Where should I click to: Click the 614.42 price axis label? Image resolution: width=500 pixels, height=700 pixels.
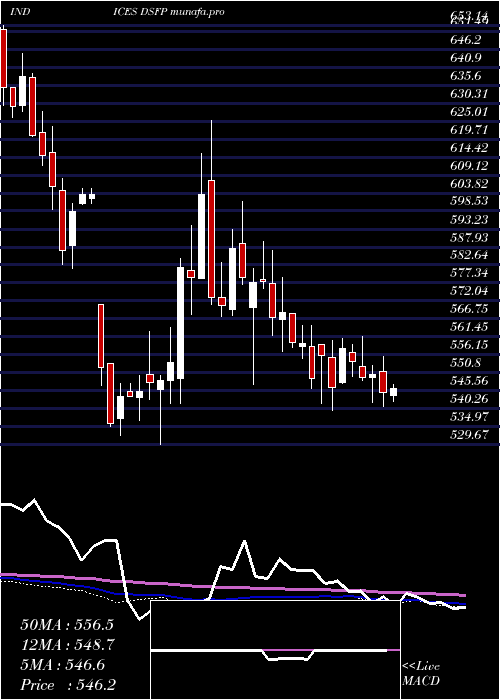tap(469, 147)
